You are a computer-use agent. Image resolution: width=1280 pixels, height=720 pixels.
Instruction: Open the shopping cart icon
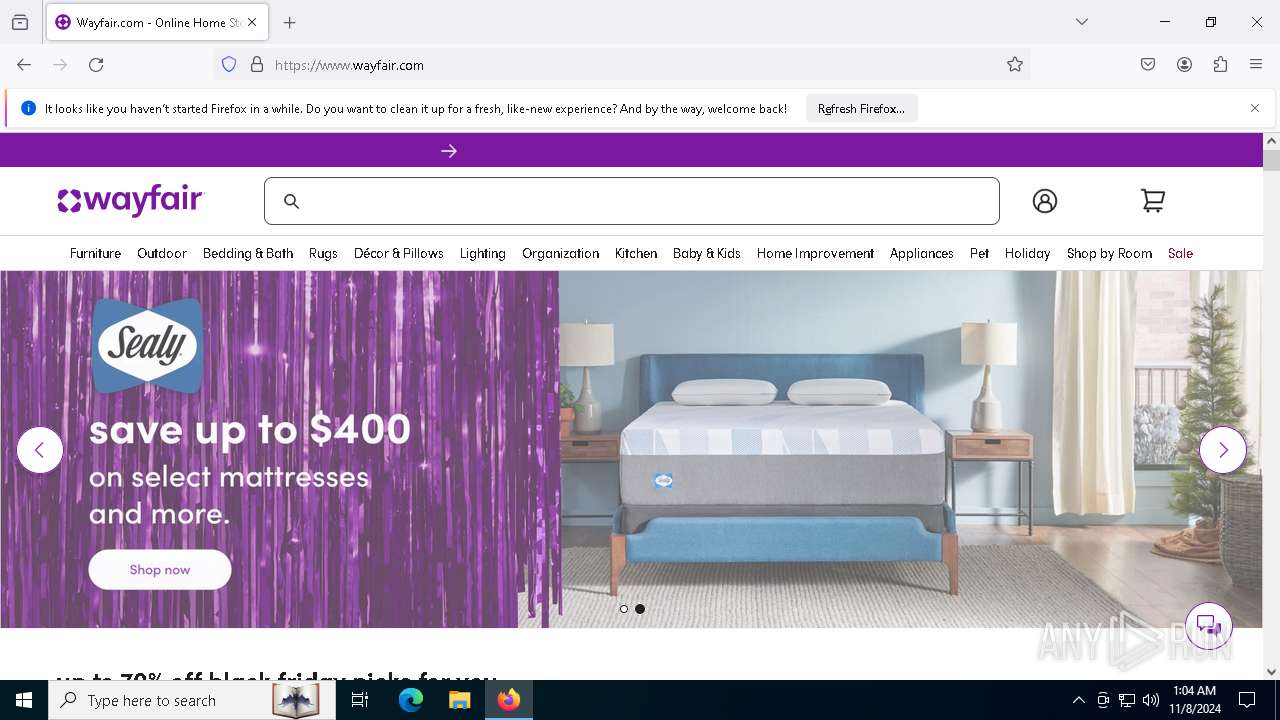tap(1153, 201)
